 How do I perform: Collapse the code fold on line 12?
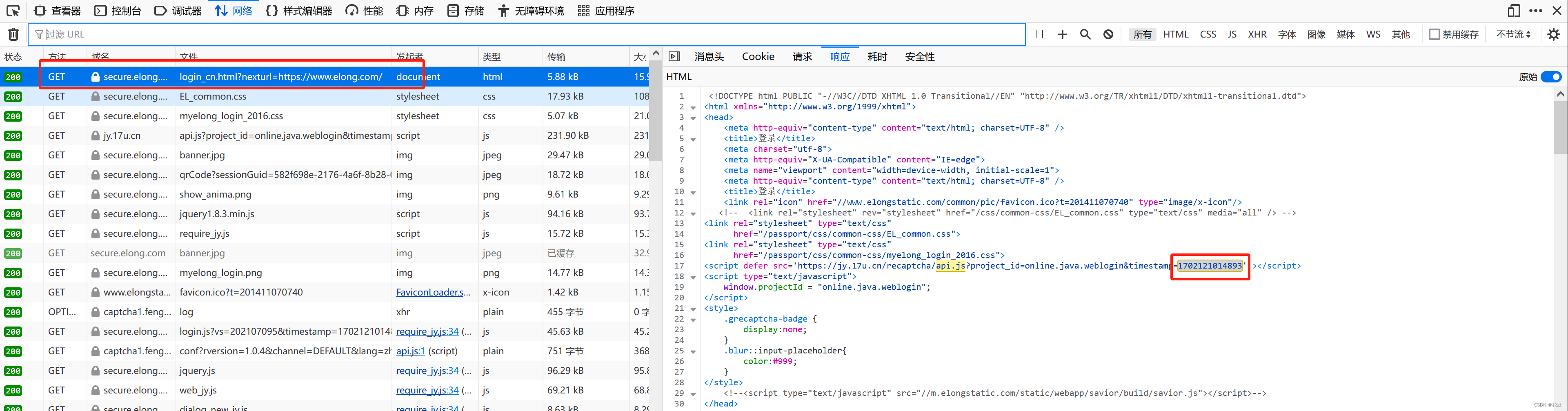(x=693, y=213)
